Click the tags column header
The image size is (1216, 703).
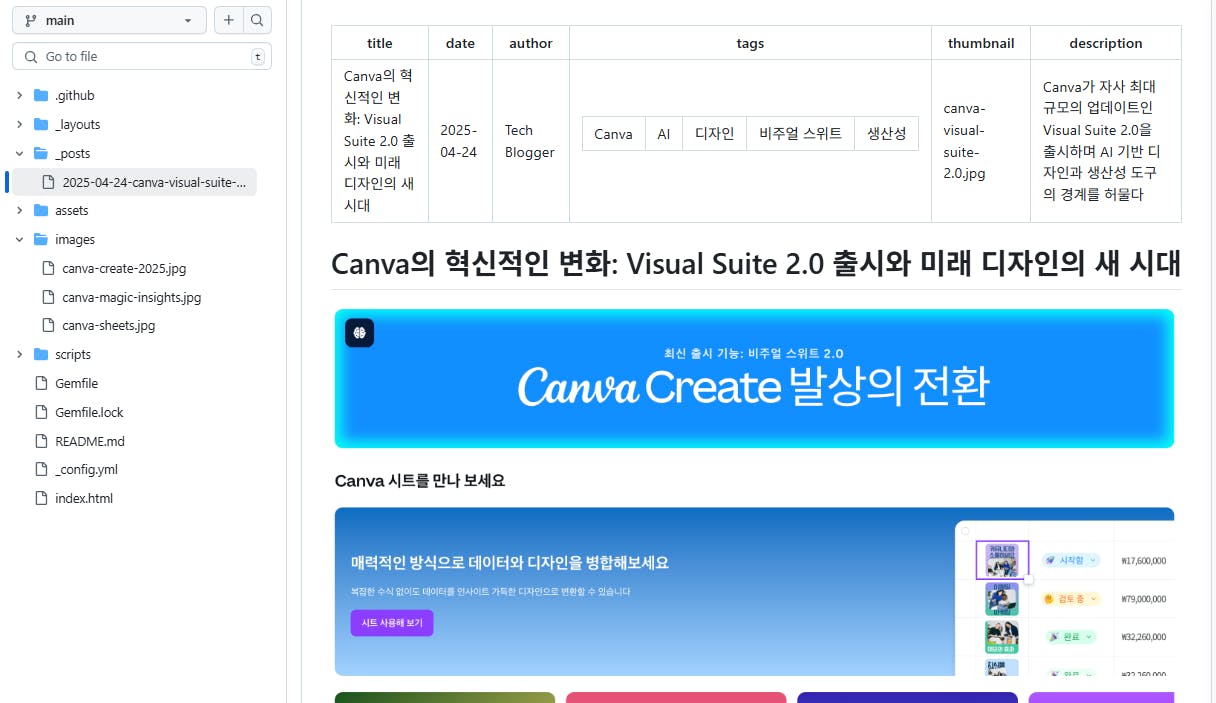click(x=750, y=43)
